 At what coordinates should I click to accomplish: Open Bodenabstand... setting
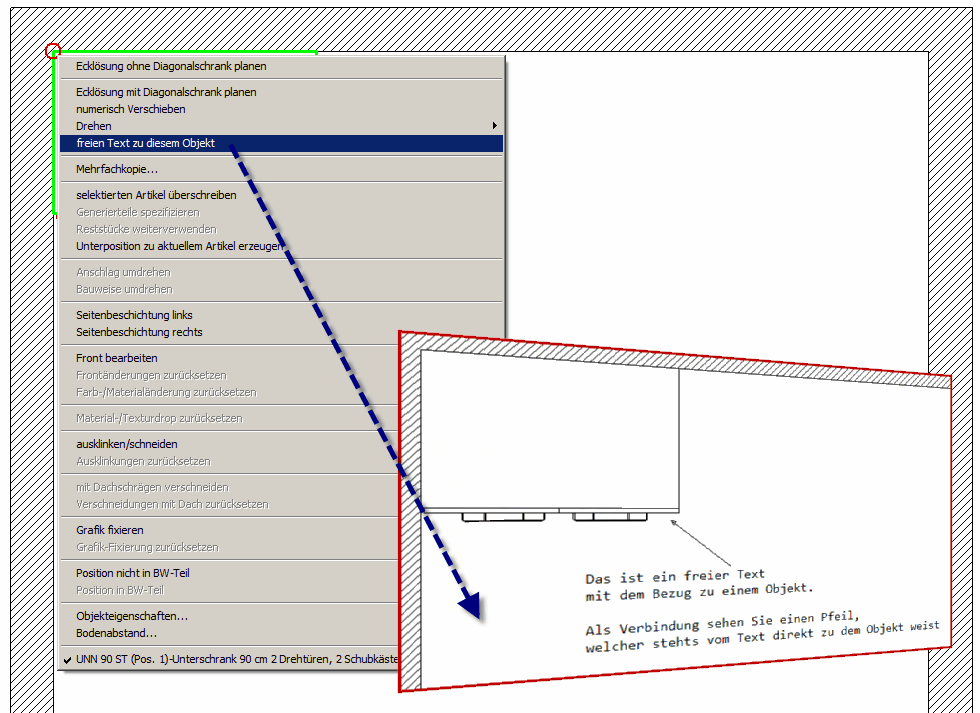coord(116,633)
